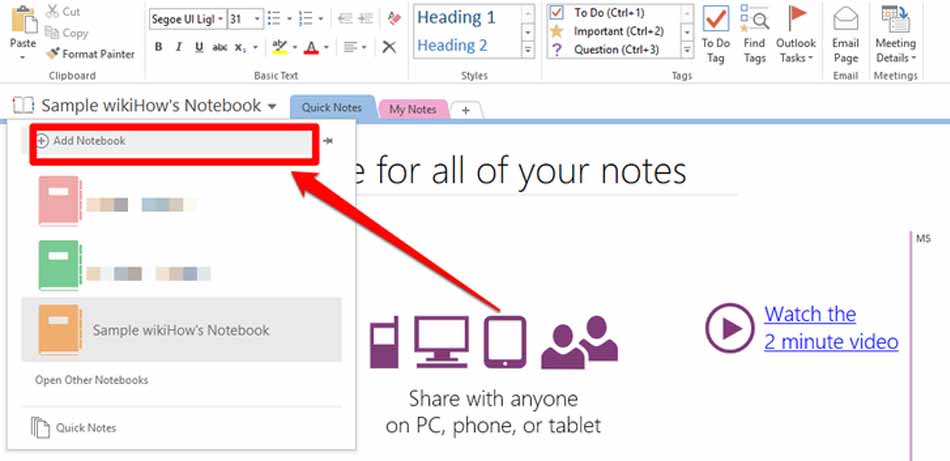Image resolution: width=950 pixels, height=461 pixels.
Task: Open the Segoe UI font name dropdown
Action: (222, 19)
